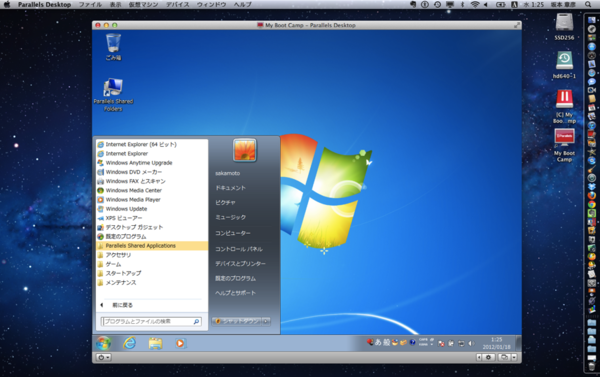Open the 表示 menu
The height and width of the screenshot is (377, 600).
click(x=116, y=5)
